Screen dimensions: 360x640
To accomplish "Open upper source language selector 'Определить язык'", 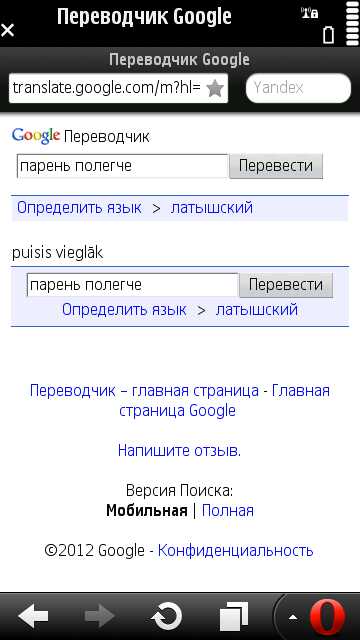I will [x=79, y=208].
